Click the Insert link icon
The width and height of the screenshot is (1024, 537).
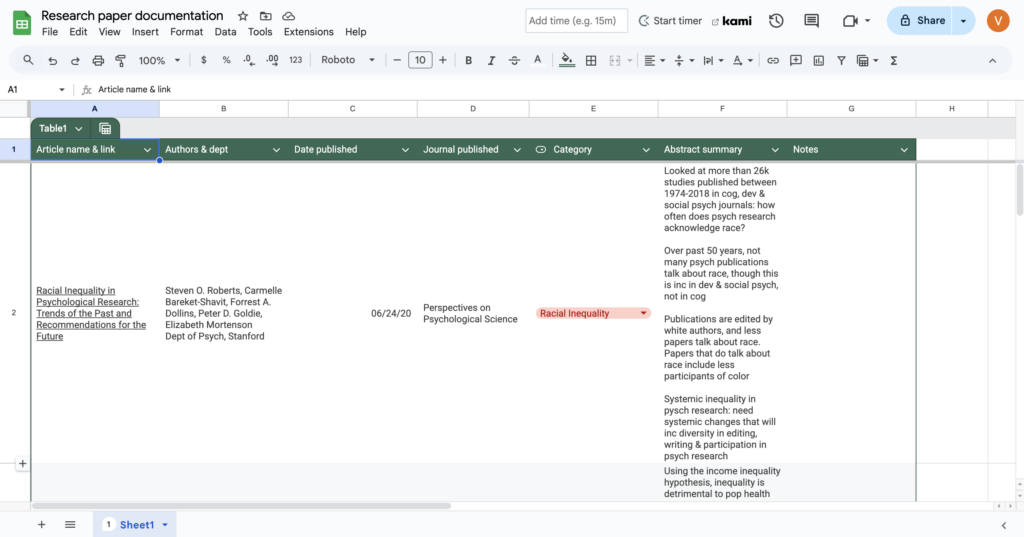coord(772,60)
